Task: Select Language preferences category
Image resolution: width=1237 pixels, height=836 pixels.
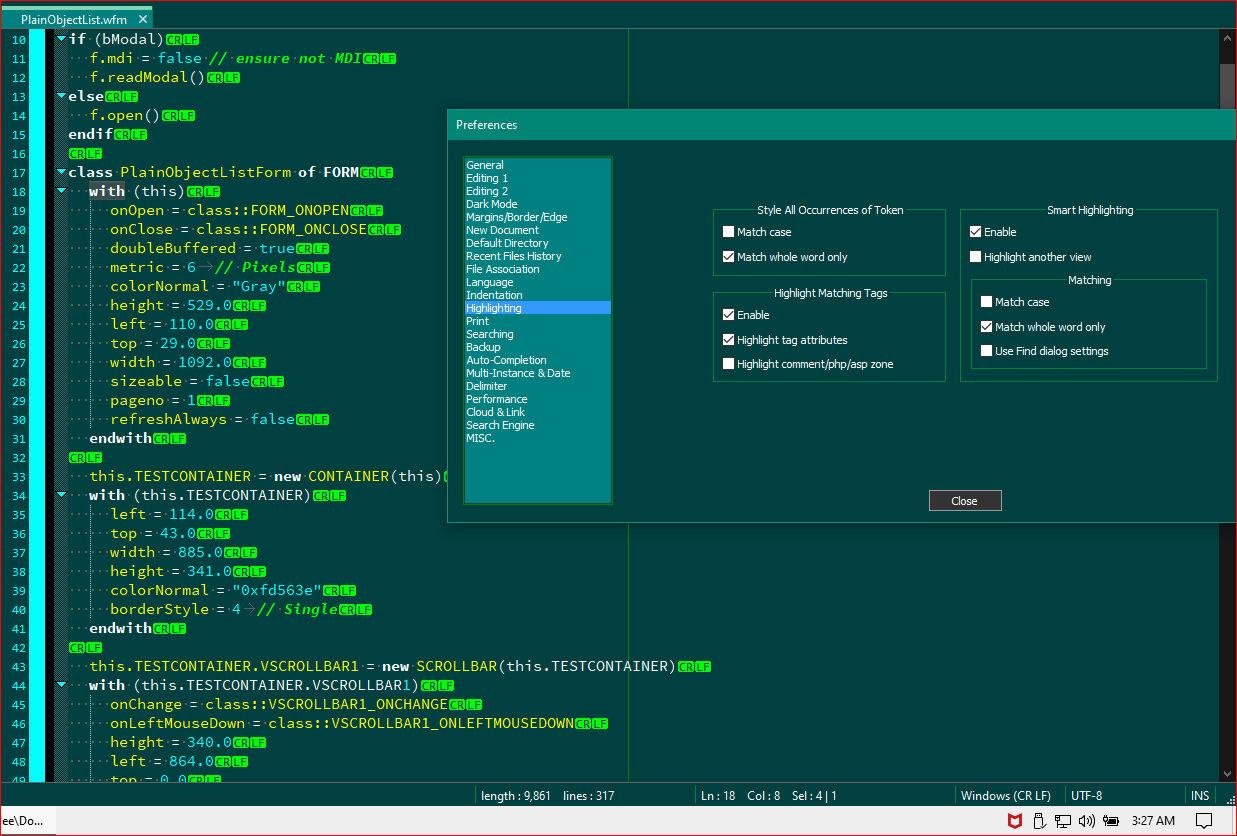Action: [538, 282]
